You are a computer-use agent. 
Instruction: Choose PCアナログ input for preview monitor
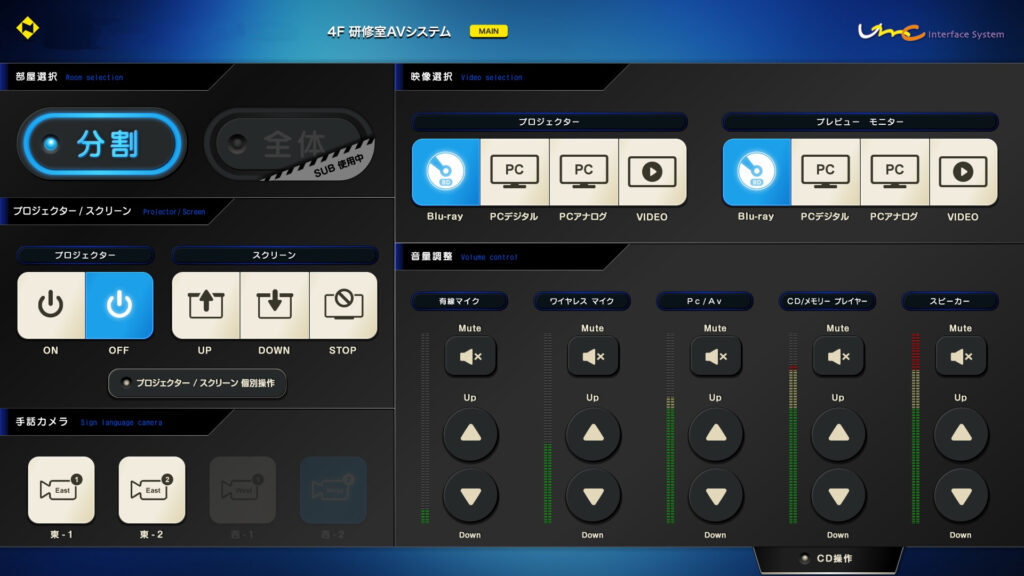coord(894,172)
